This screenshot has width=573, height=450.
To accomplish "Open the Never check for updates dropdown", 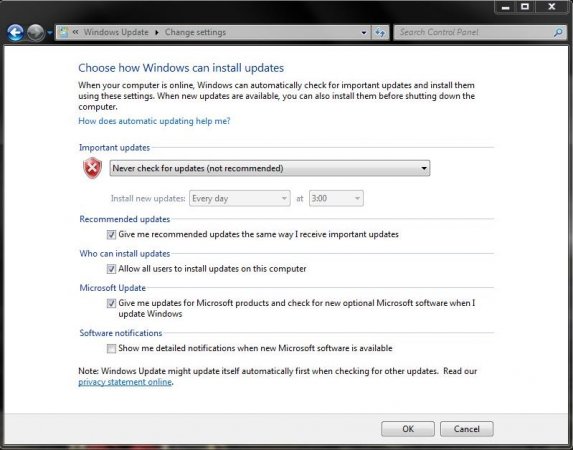I will pos(270,168).
